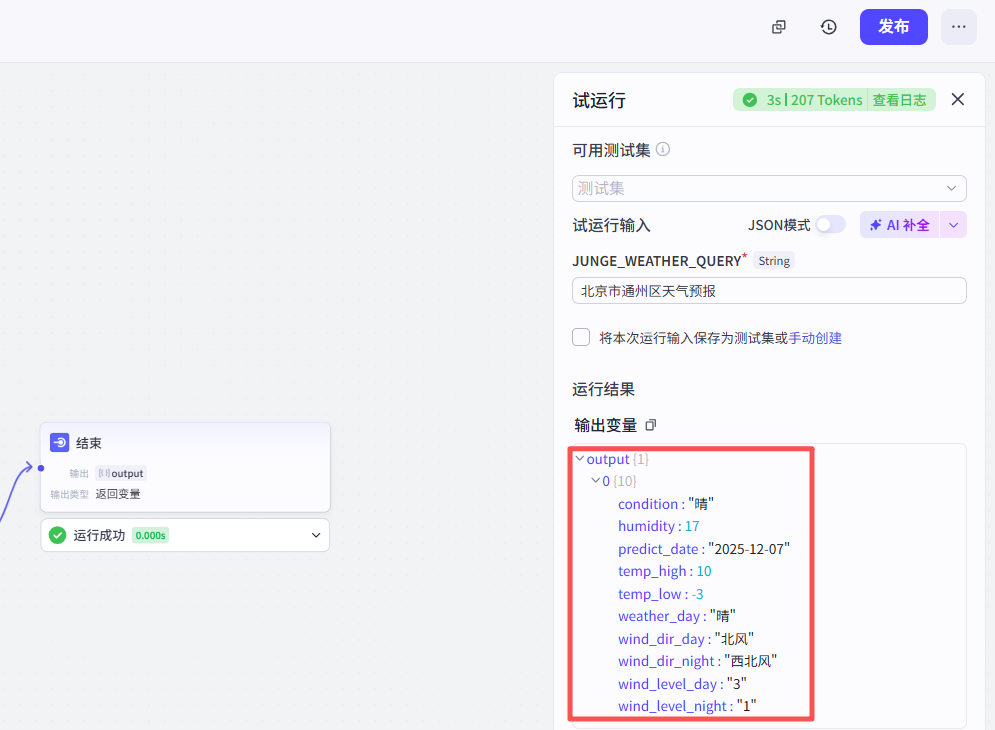Click the duplicate workflow icon in top bar

click(x=779, y=27)
